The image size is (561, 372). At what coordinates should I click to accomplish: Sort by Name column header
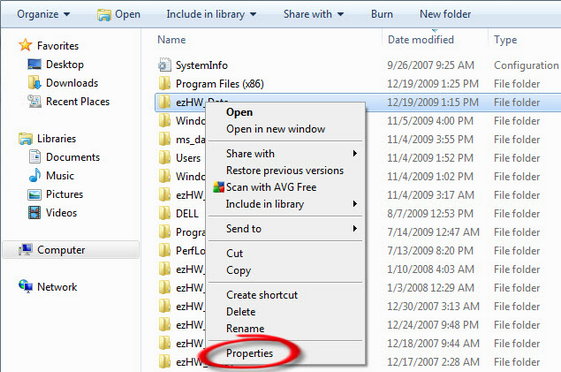point(172,39)
